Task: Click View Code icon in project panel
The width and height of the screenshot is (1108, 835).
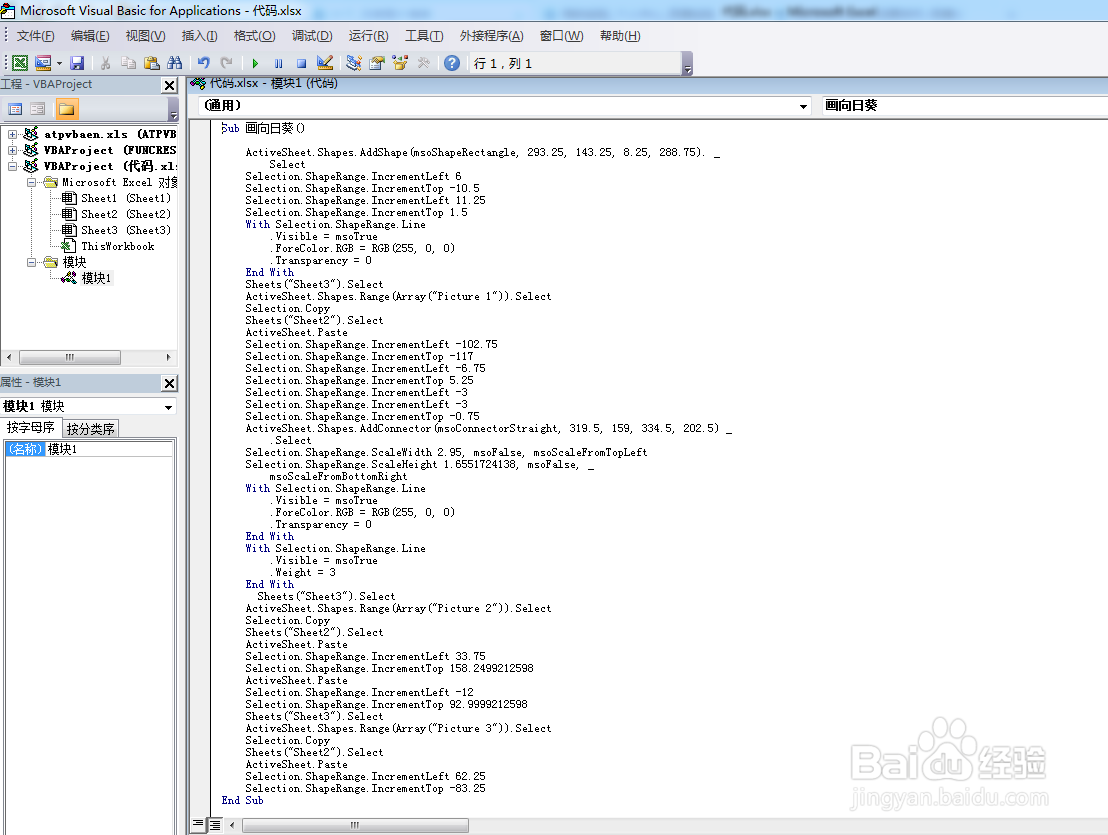Action: pos(15,109)
